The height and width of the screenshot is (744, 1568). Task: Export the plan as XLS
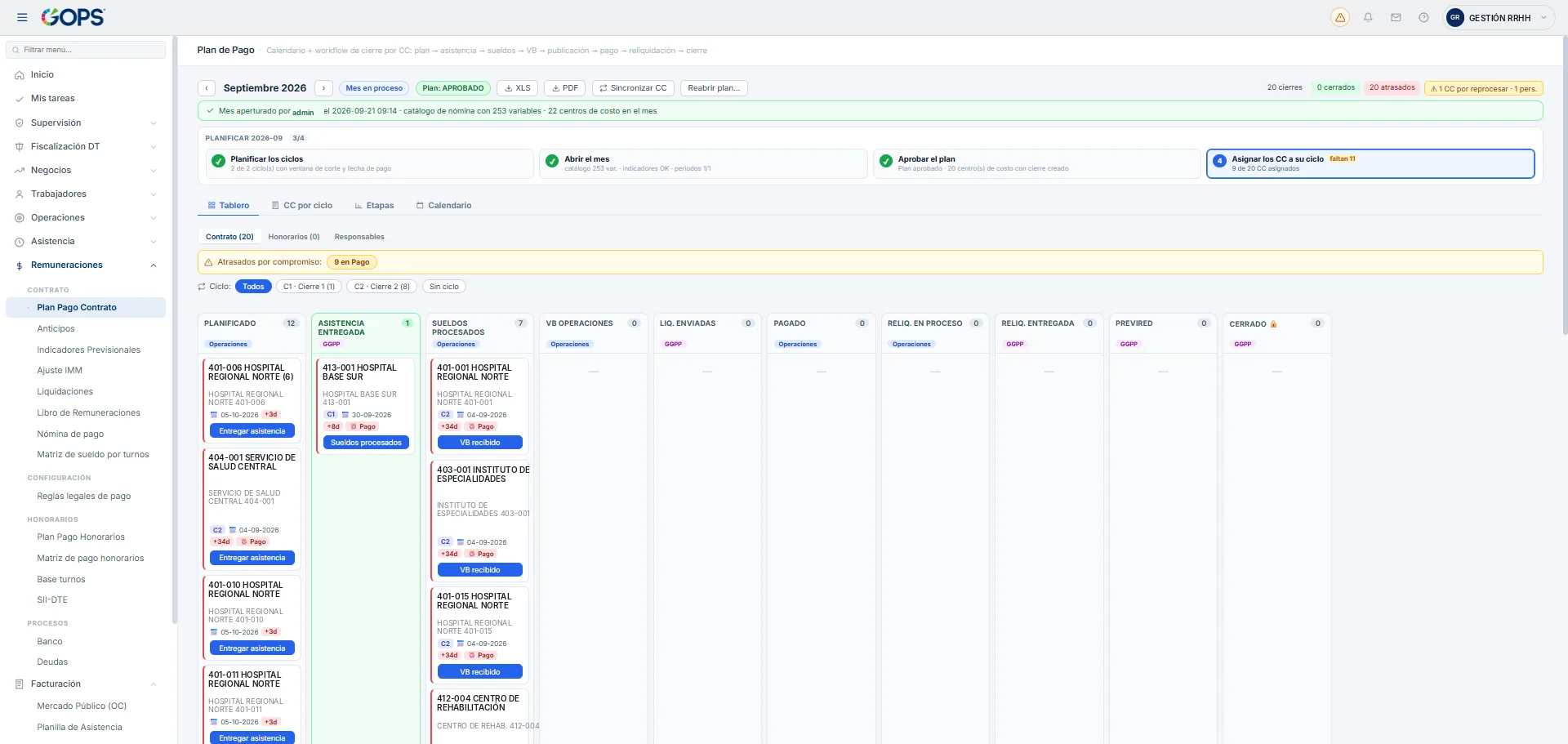(x=518, y=88)
